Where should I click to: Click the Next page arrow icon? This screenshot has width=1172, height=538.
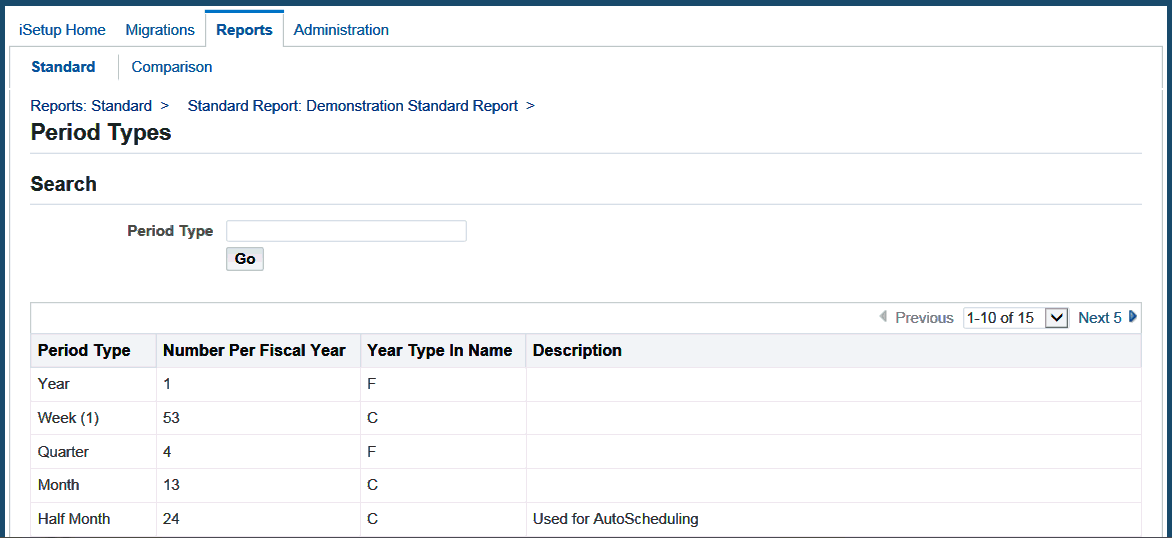point(1133,317)
